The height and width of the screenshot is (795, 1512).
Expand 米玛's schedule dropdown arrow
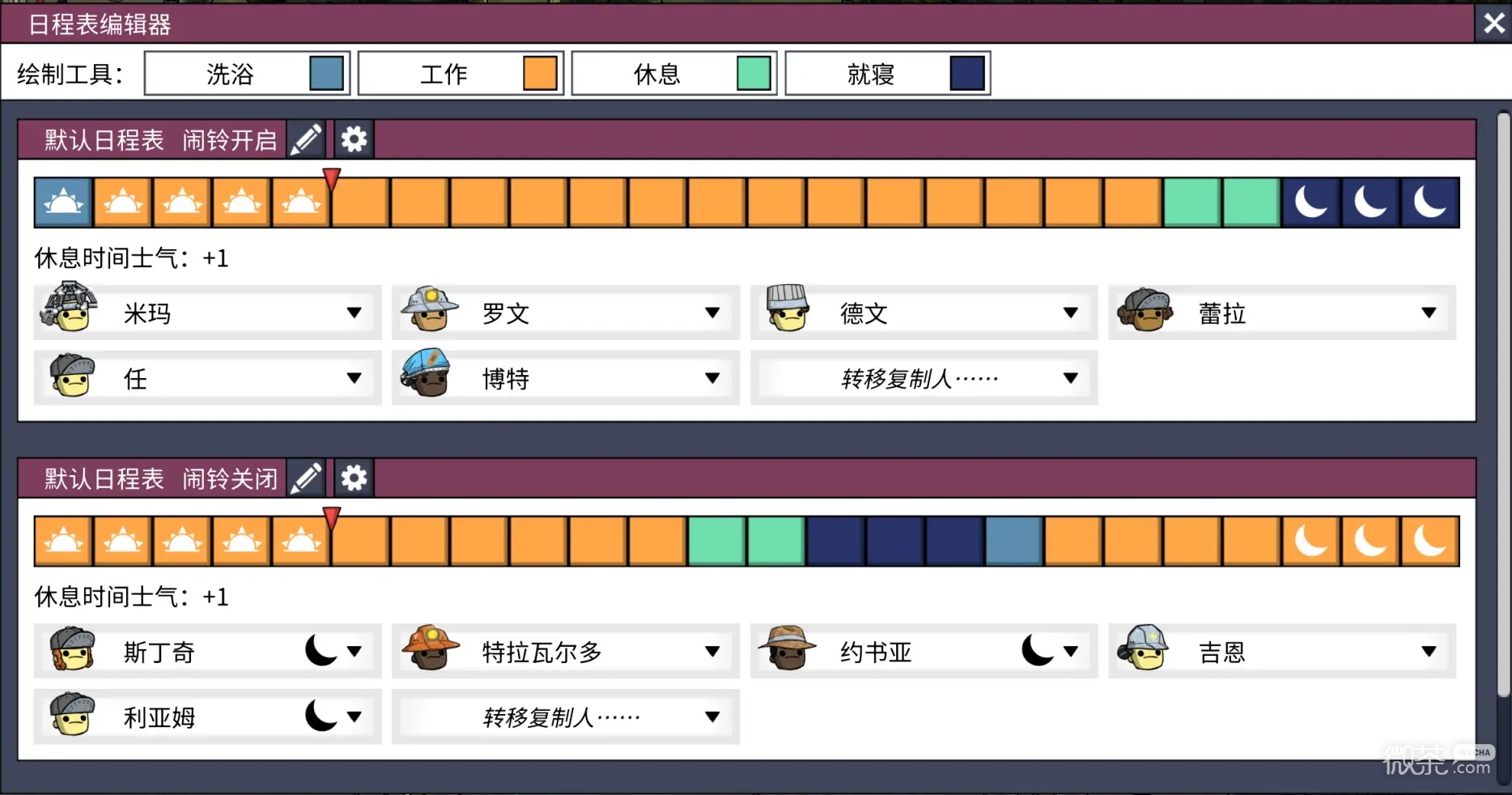354,312
